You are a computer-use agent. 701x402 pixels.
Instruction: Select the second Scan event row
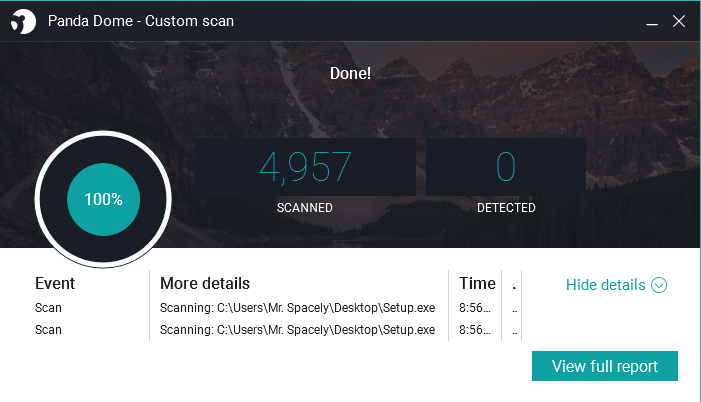48,330
